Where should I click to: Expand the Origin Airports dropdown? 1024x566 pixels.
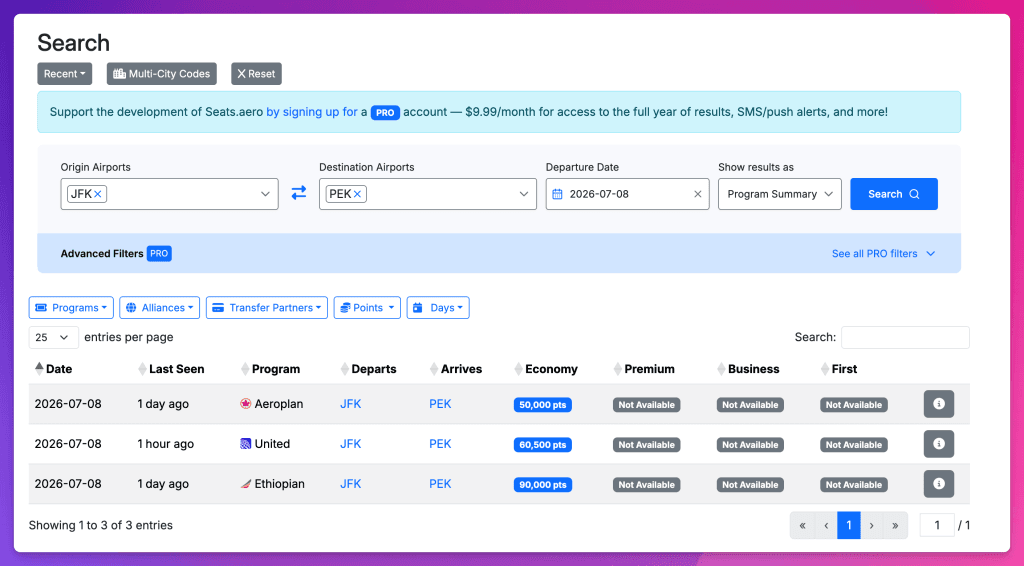click(265, 194)
